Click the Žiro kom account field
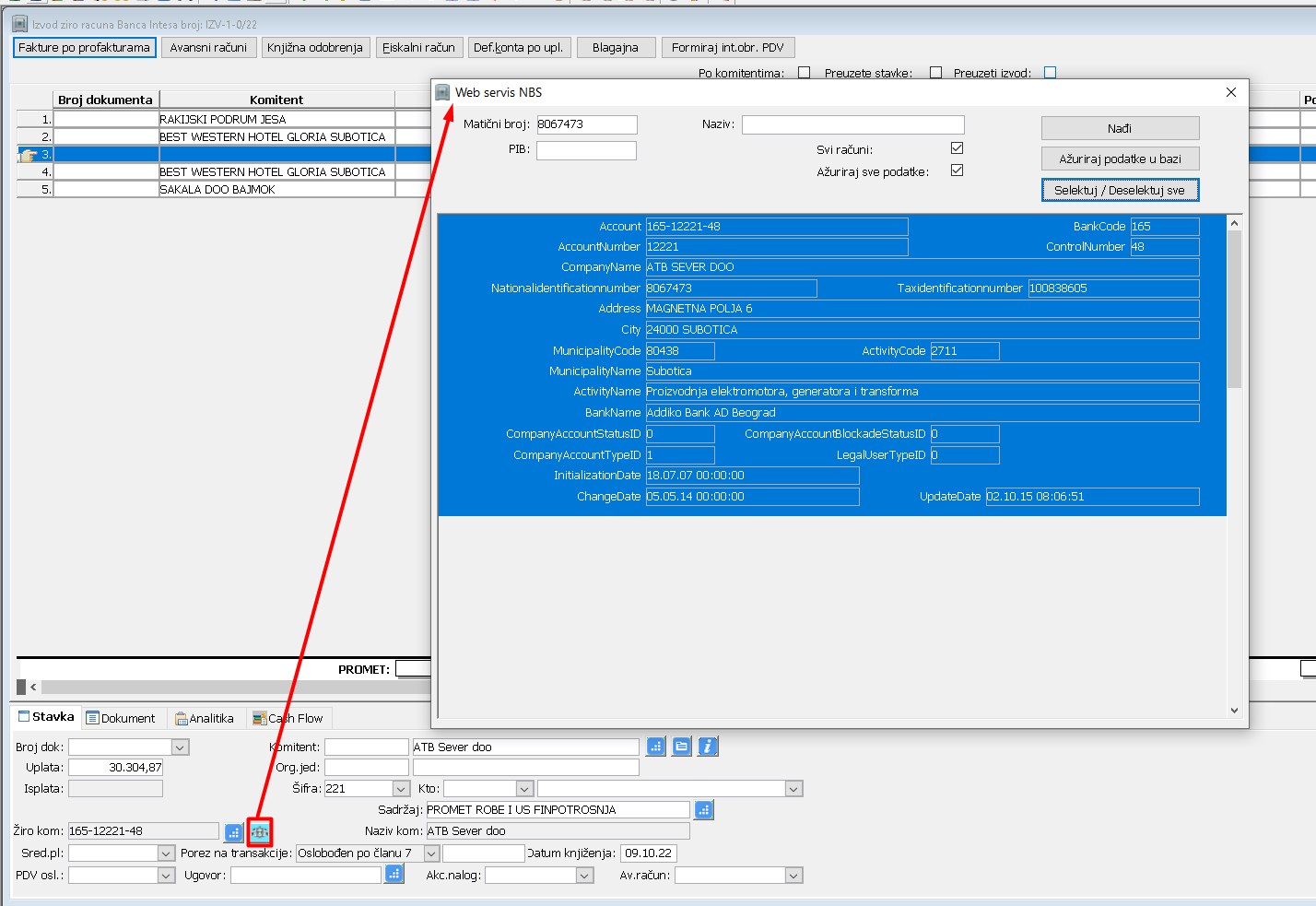Screen dimensions: 1316x906 [144, 831]
